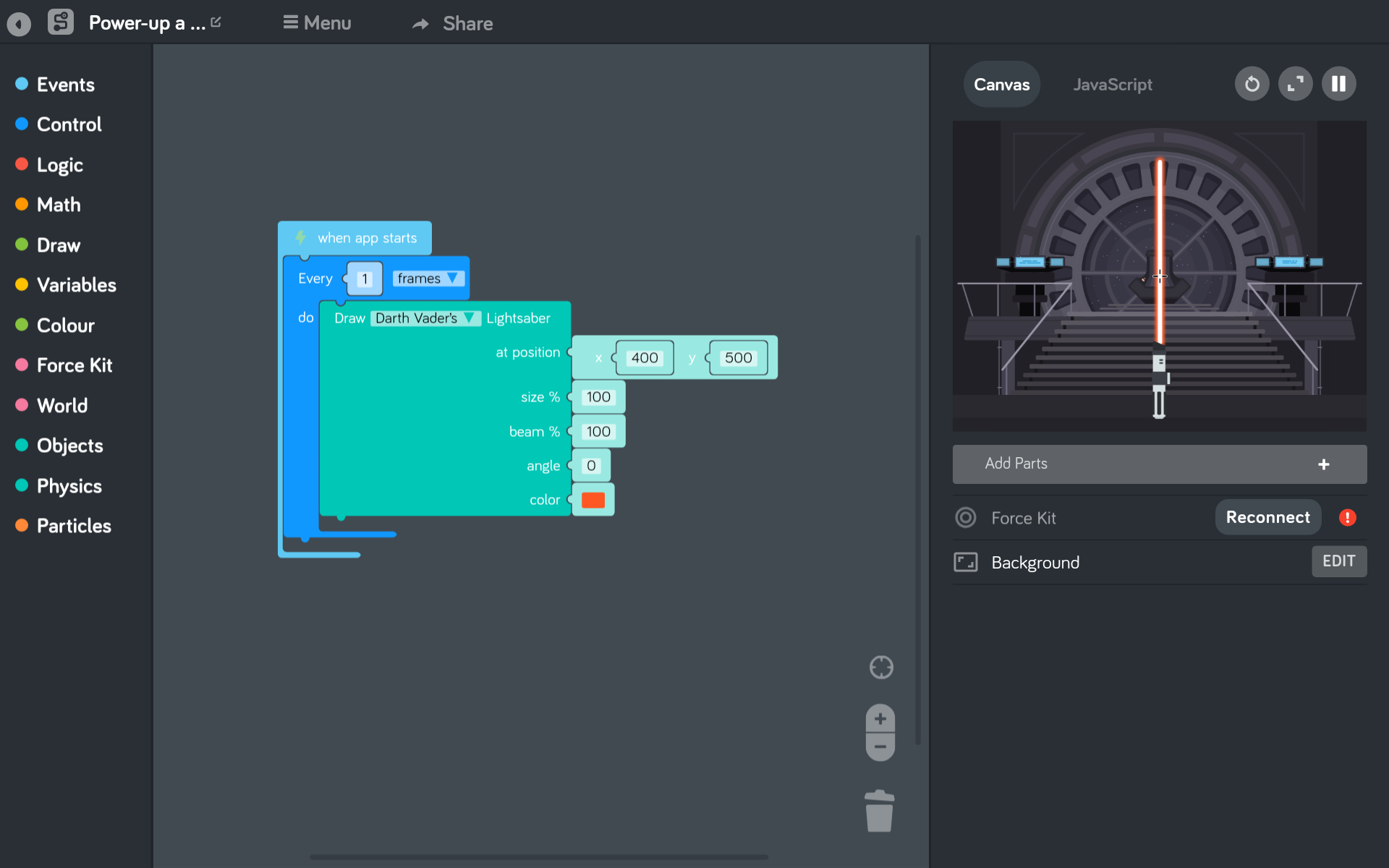This screenshot has height=868, width=1389.
Task: Click the trash bin icon
Action: pos(879,812)
